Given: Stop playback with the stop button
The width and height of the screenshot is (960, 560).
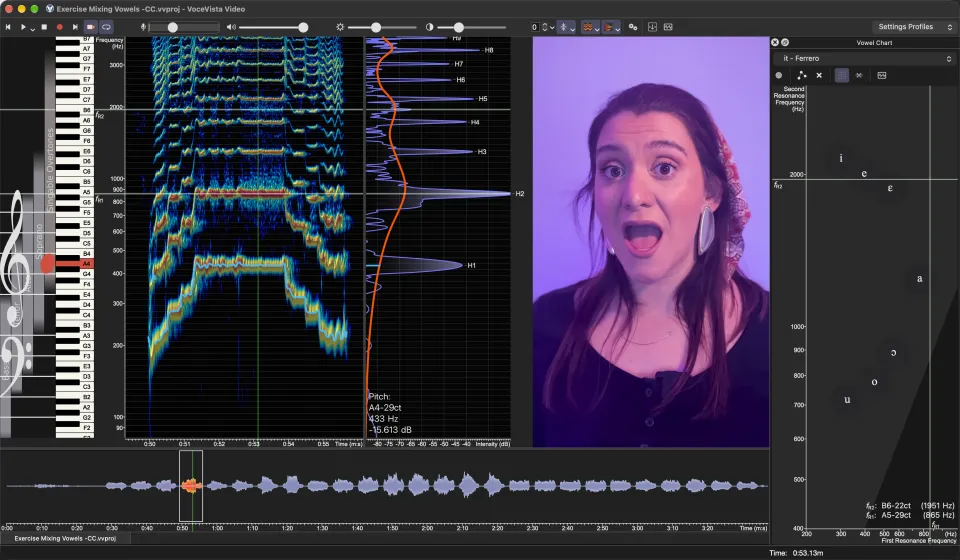Looking at the screenshot, I should click(x=44, y=27).
